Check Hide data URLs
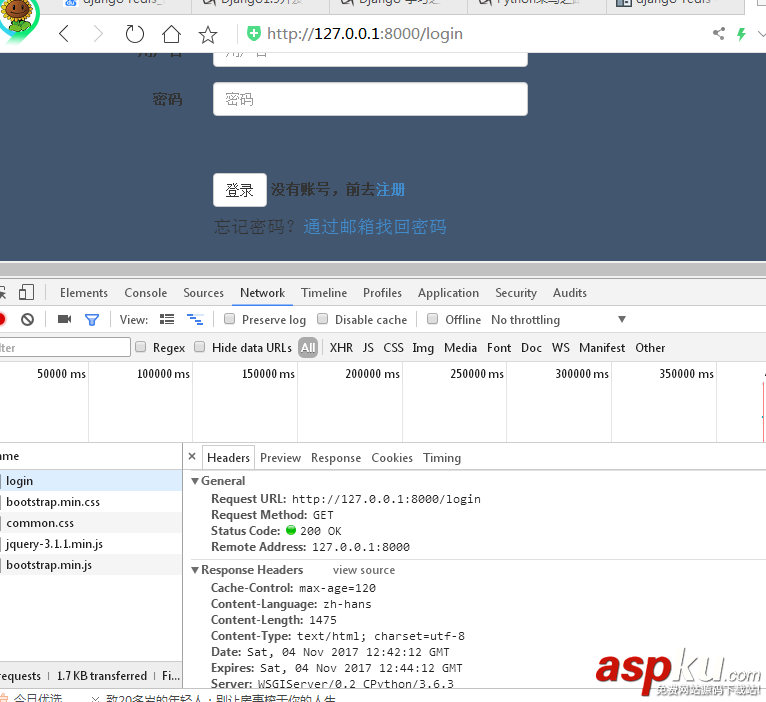Screen dimensions: 766x702 point(199,347)
